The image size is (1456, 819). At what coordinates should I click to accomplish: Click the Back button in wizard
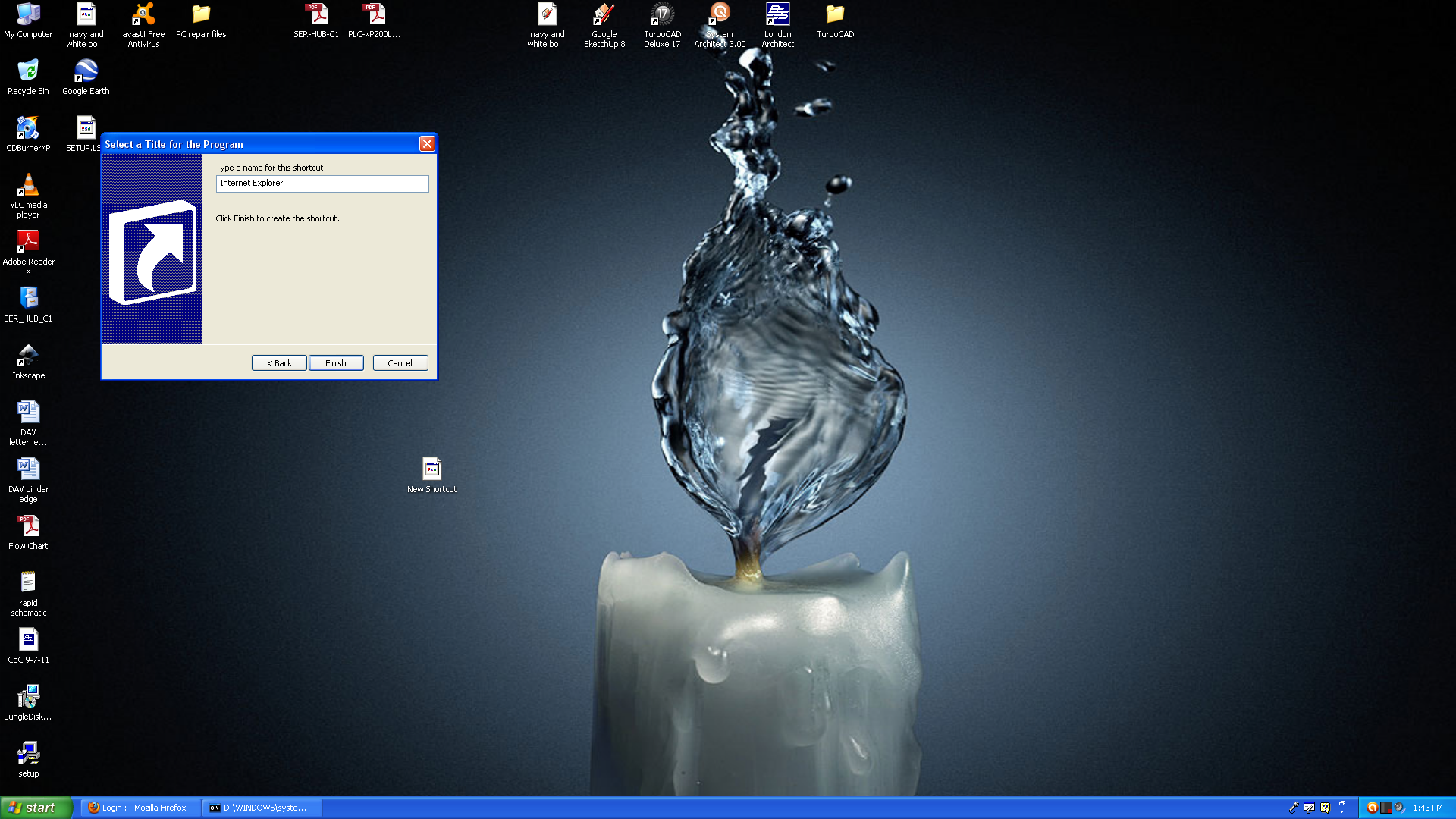click(x=279, y=363)
